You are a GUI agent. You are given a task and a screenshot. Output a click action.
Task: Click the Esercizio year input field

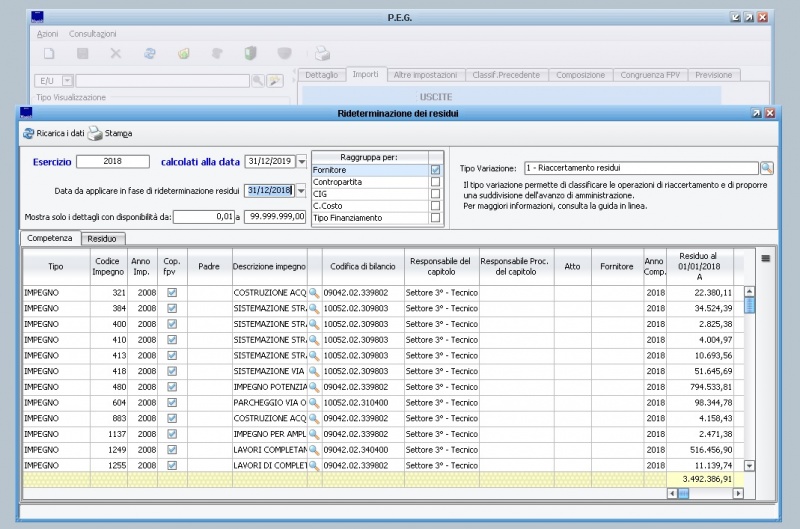pyautogui.click(x=112, y=161)
